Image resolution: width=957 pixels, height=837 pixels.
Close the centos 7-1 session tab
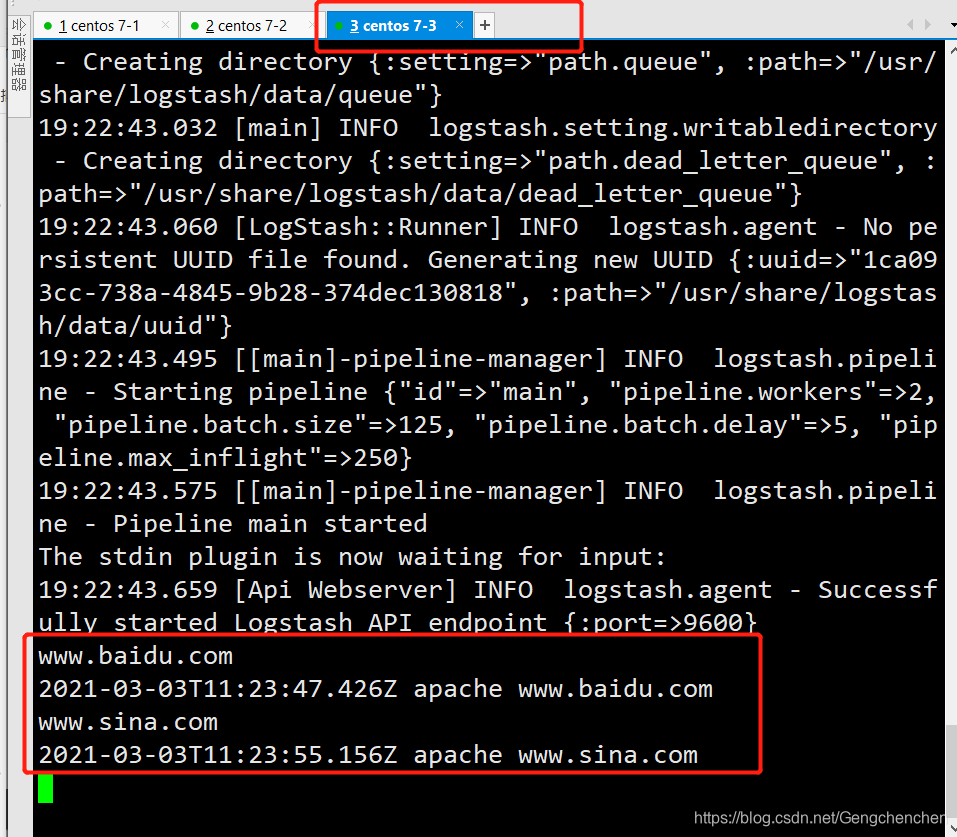click(165, 25)
